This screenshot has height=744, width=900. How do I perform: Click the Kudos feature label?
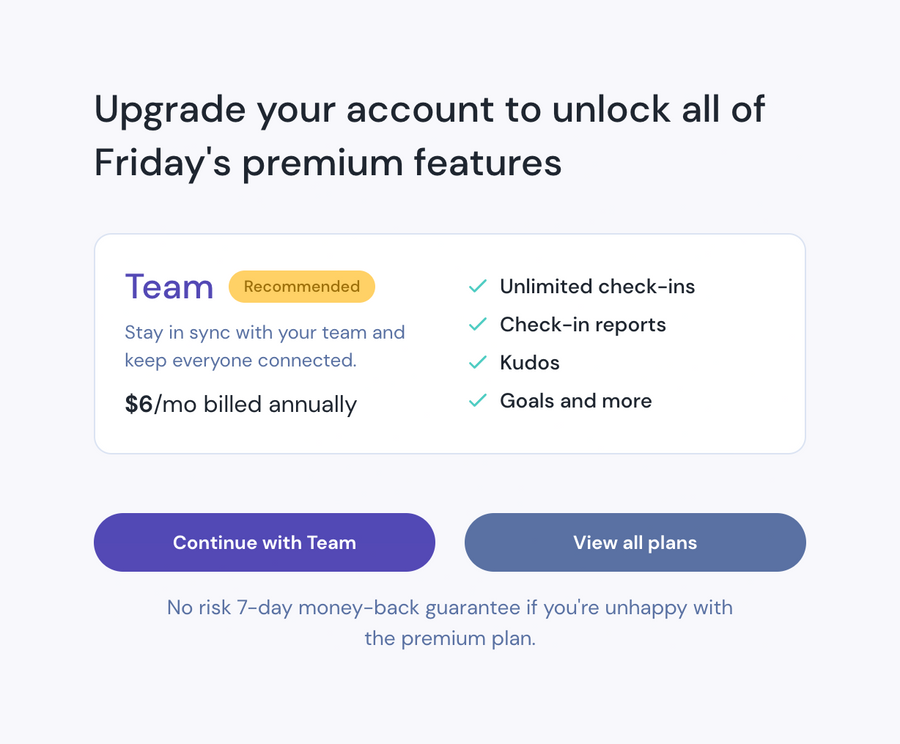click(529, 362)
